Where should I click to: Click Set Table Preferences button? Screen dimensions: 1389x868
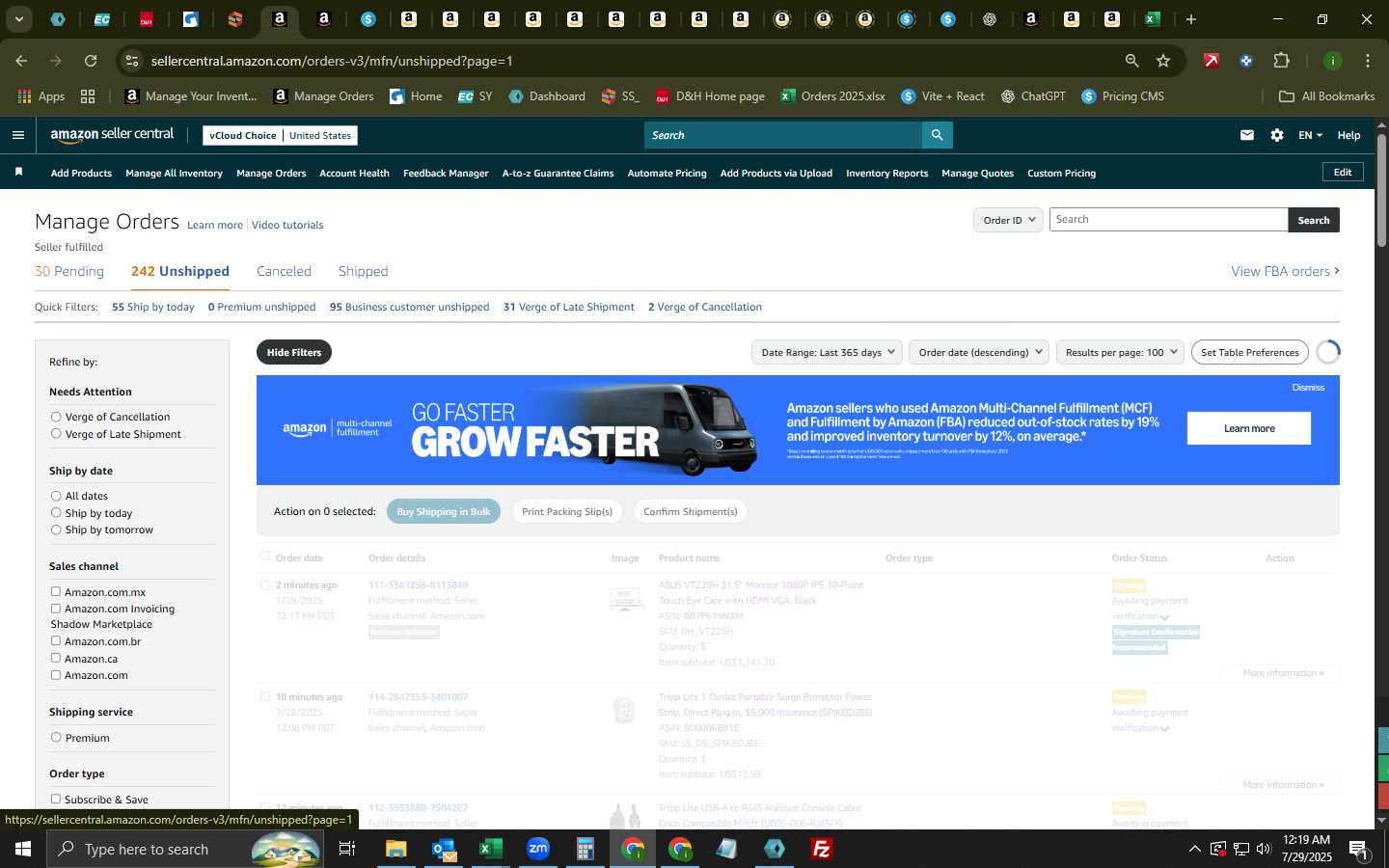point(1249,352)
